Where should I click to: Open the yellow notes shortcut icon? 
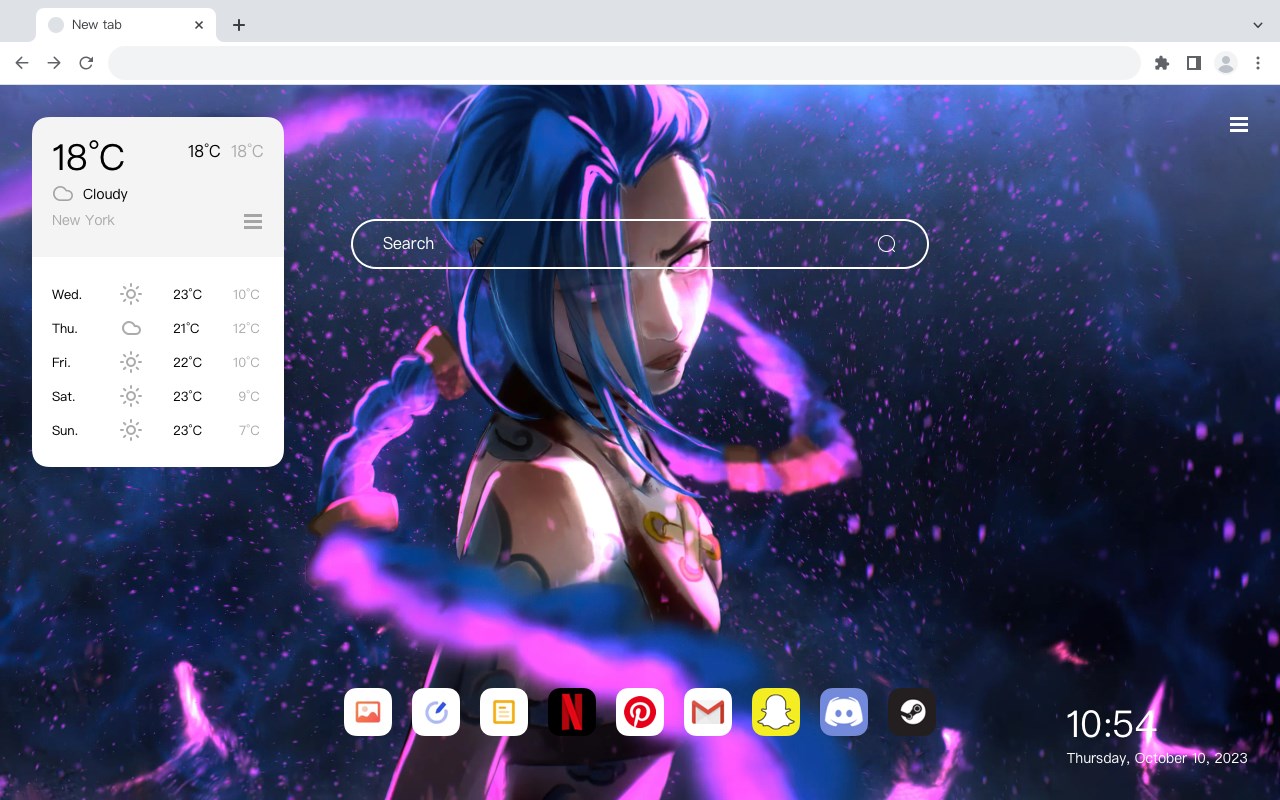click(504, 712)
